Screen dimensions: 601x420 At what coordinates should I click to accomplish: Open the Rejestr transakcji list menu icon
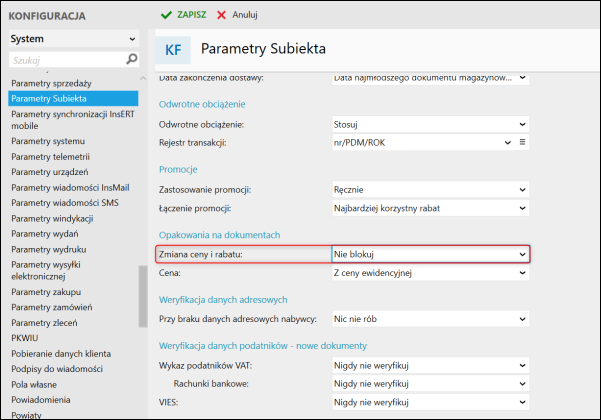point(522,142)
